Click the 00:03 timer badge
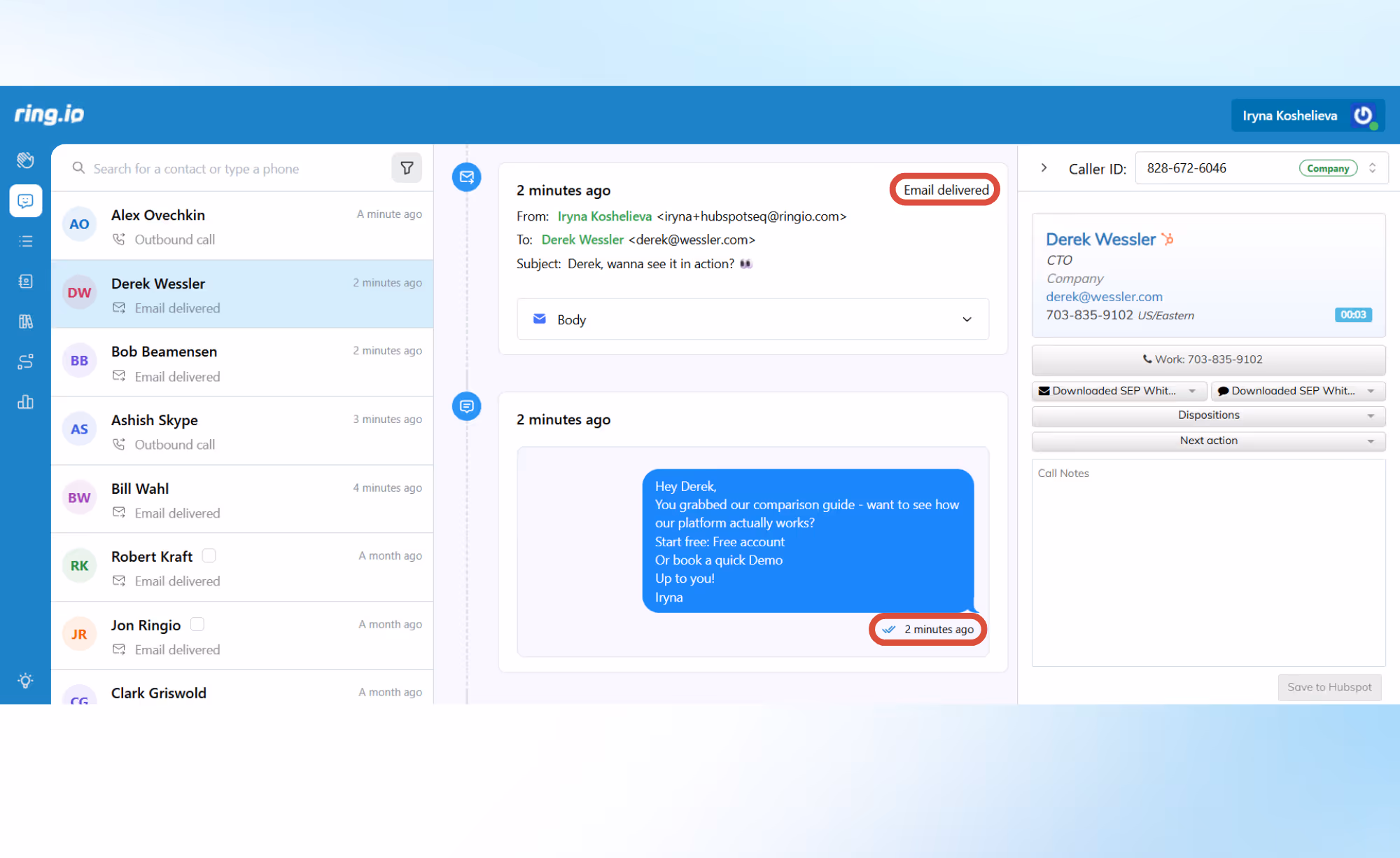This screenshot has width=1400, height=858. point(1353,314)
